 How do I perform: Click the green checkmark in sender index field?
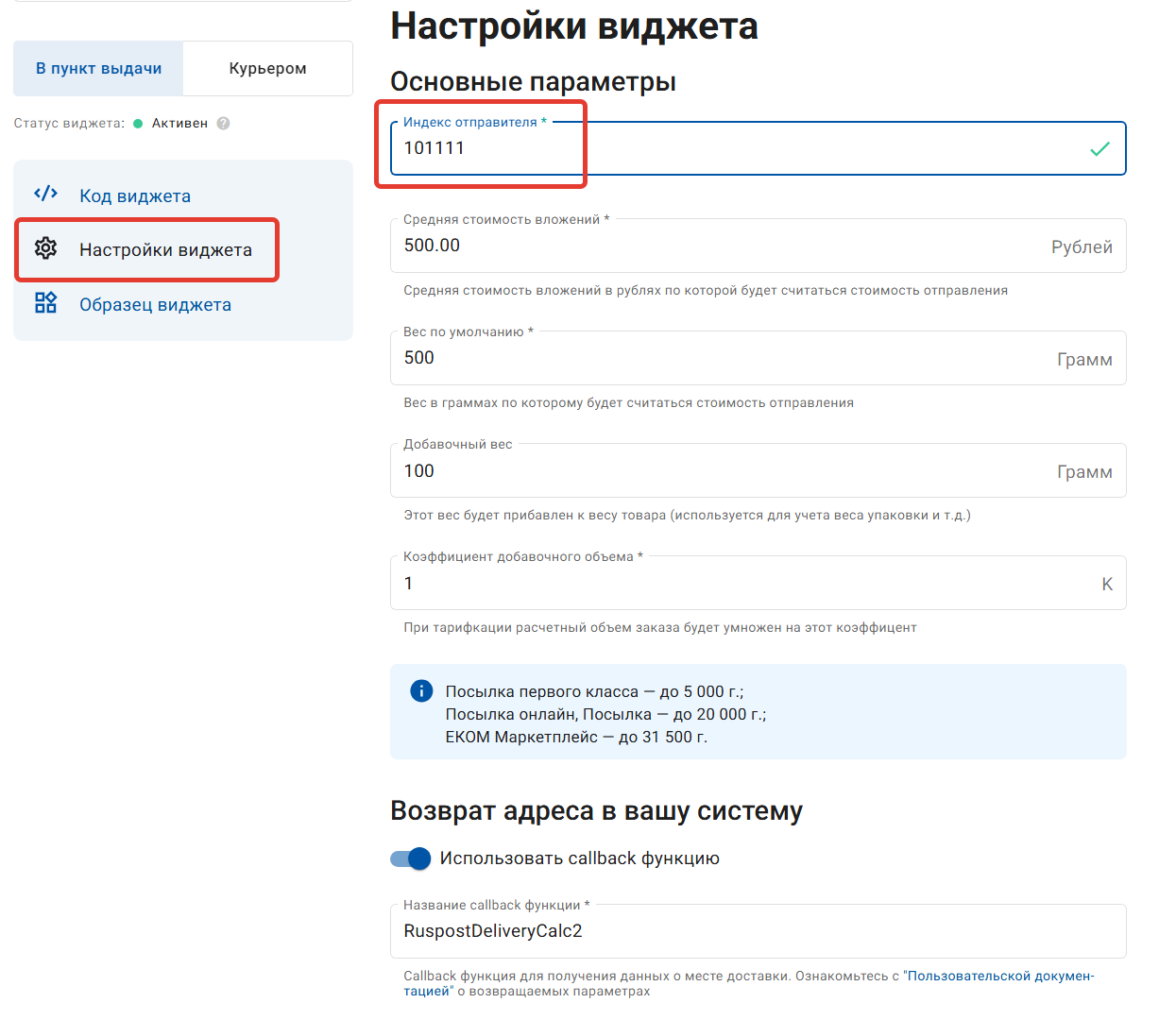[1099, 147]
